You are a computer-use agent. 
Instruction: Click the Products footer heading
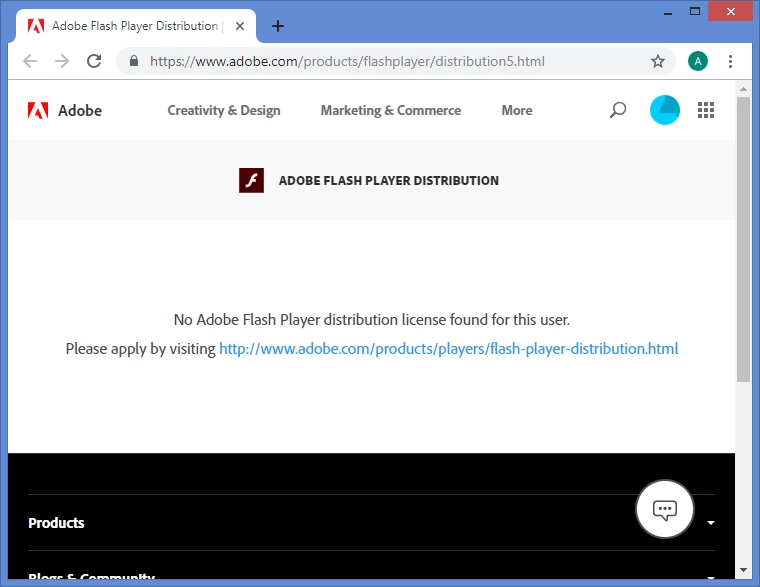(56, 523)
